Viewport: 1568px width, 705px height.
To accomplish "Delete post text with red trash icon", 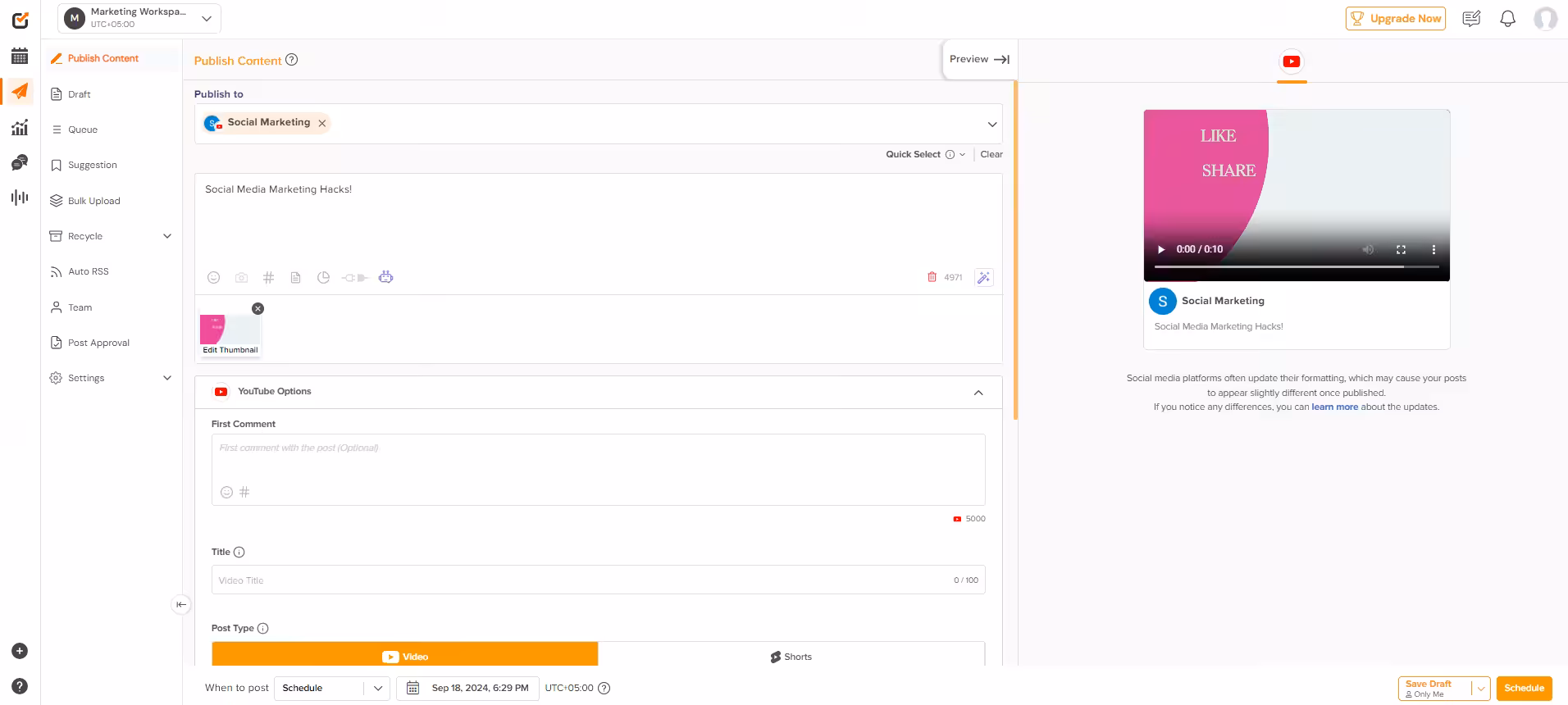I will pos(932,277).
